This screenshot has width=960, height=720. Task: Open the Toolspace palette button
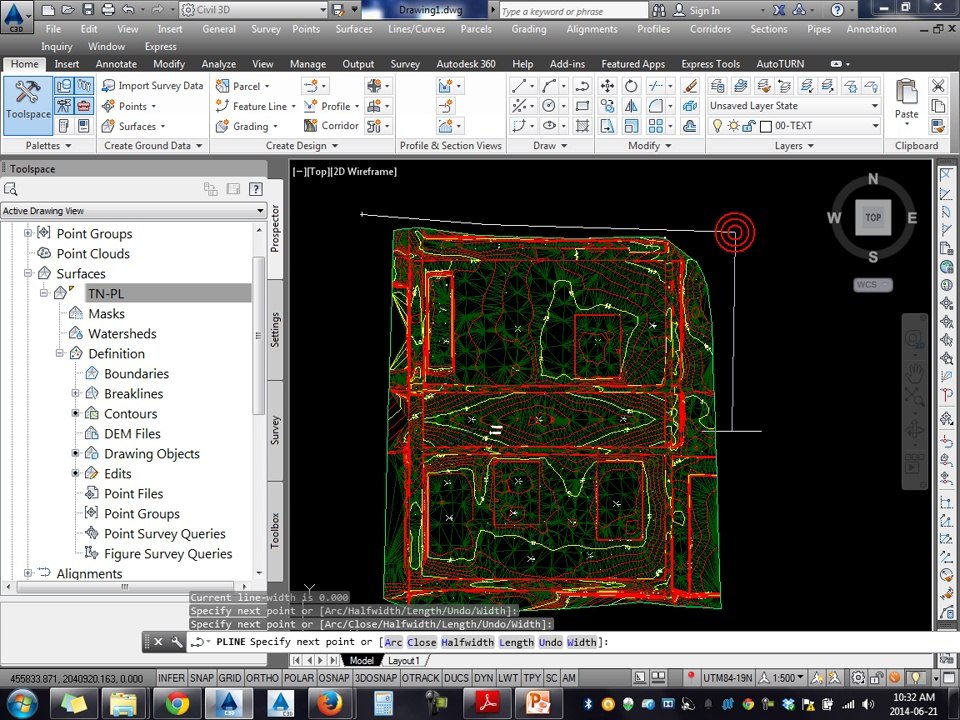(x=28, y=105)
